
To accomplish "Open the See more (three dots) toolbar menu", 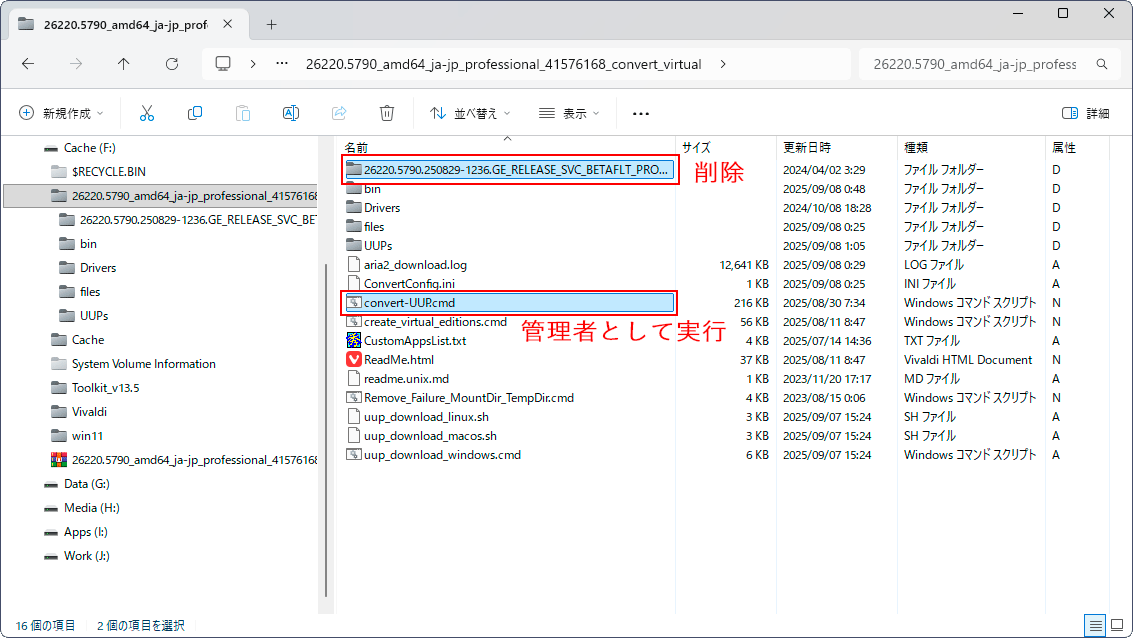I will (640, 113).
